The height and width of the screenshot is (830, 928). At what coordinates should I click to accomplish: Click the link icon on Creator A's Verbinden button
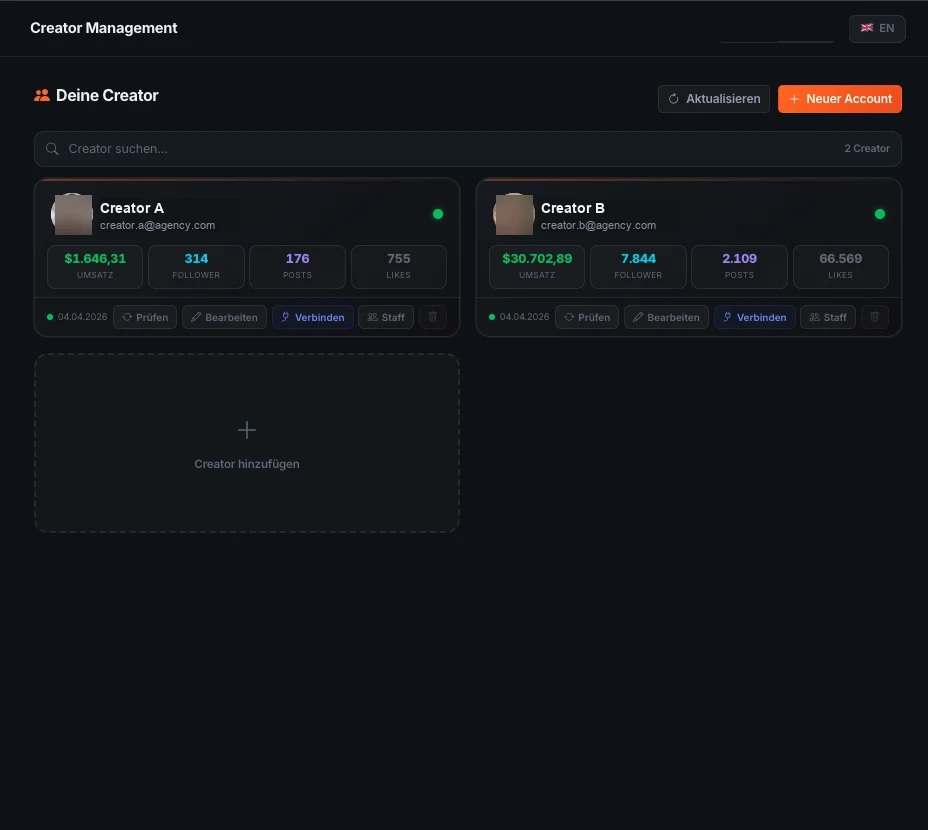(x=286, y=317)
